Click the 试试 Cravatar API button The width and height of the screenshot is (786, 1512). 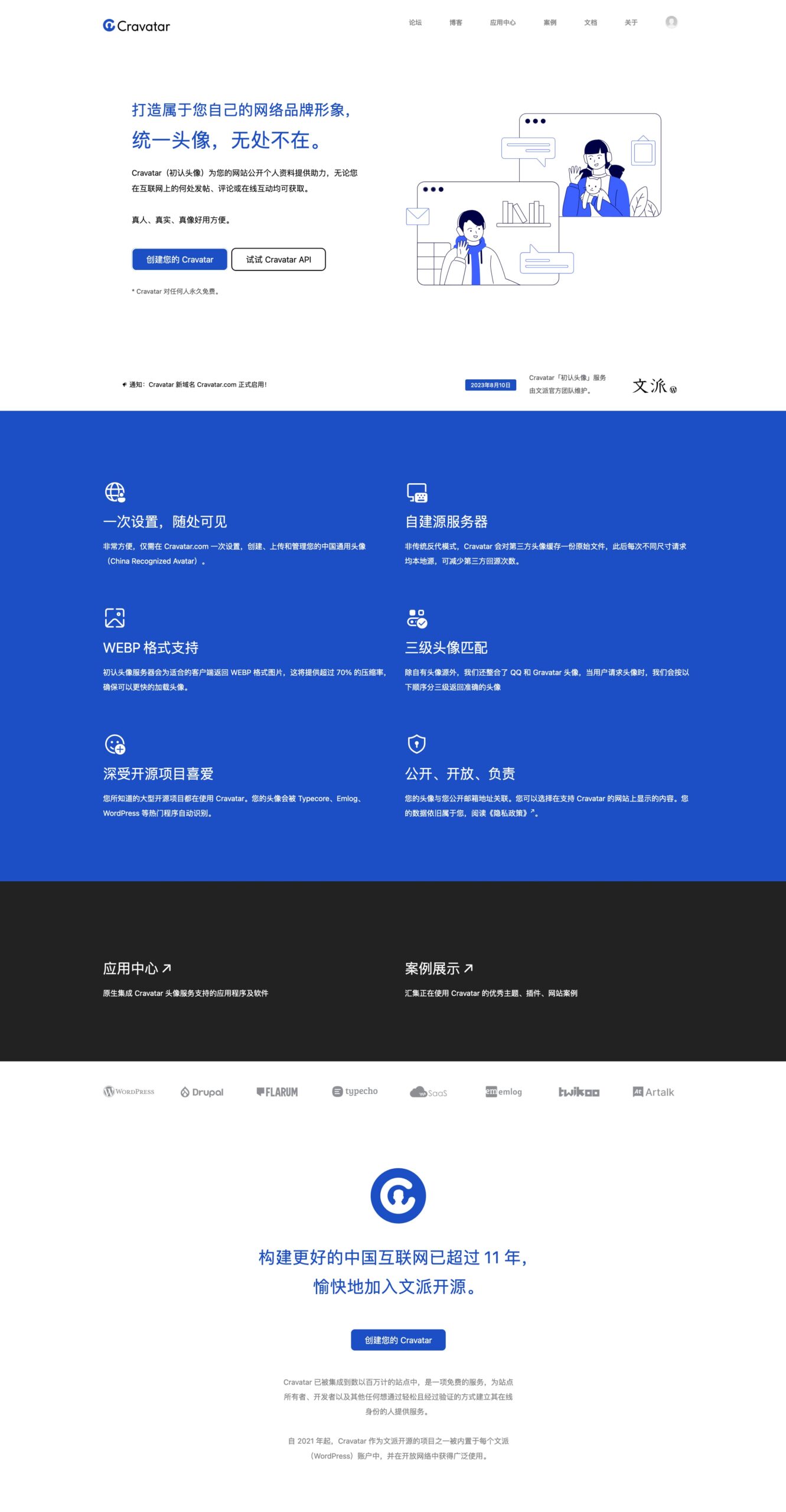[x=278, y=259]
